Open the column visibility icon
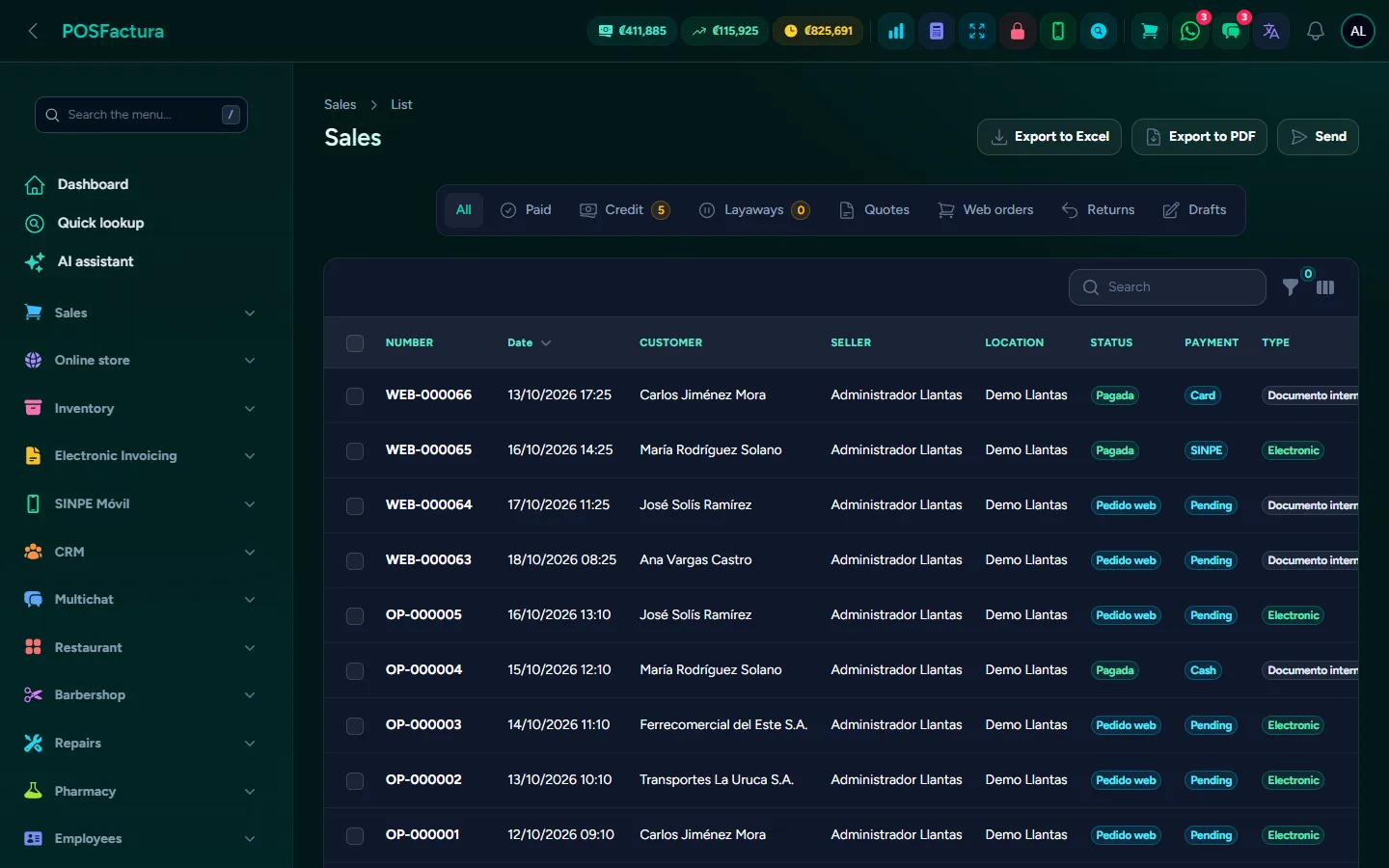 tap(1325, 287)
